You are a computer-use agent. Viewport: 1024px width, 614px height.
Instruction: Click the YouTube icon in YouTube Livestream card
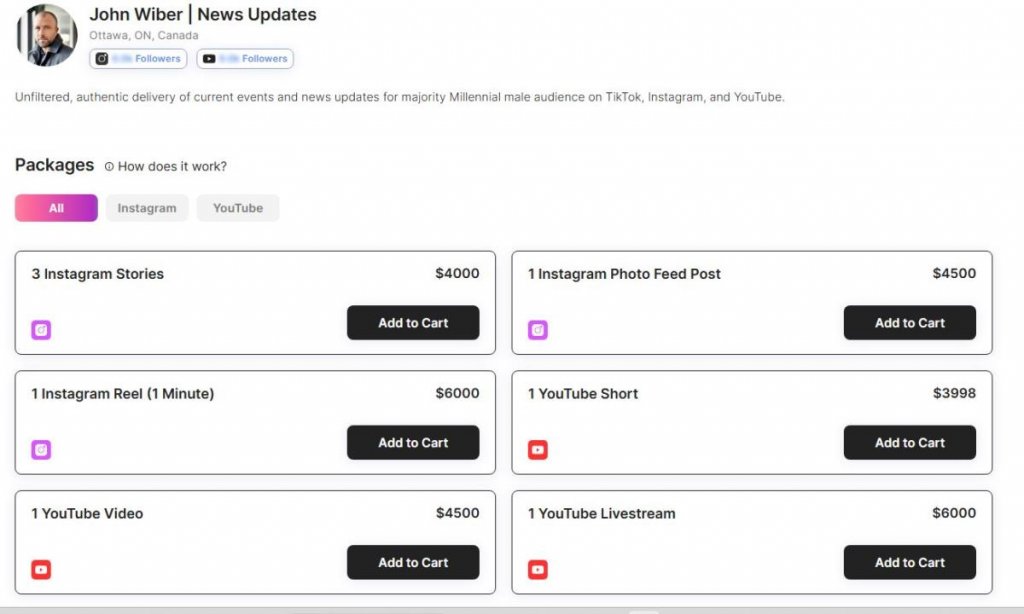(x=538, y=570)
